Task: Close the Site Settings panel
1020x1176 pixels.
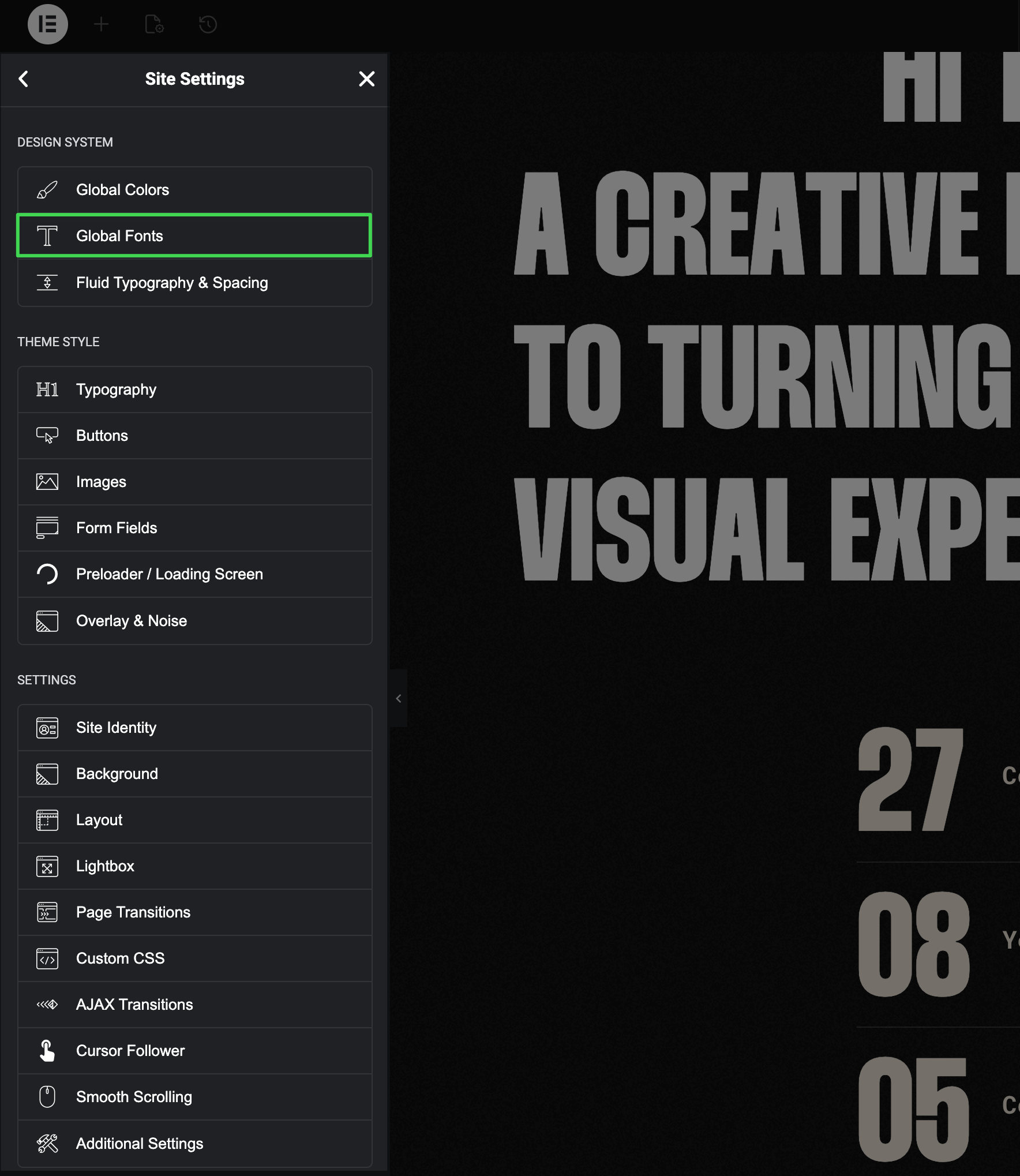Action: point(366,79)
